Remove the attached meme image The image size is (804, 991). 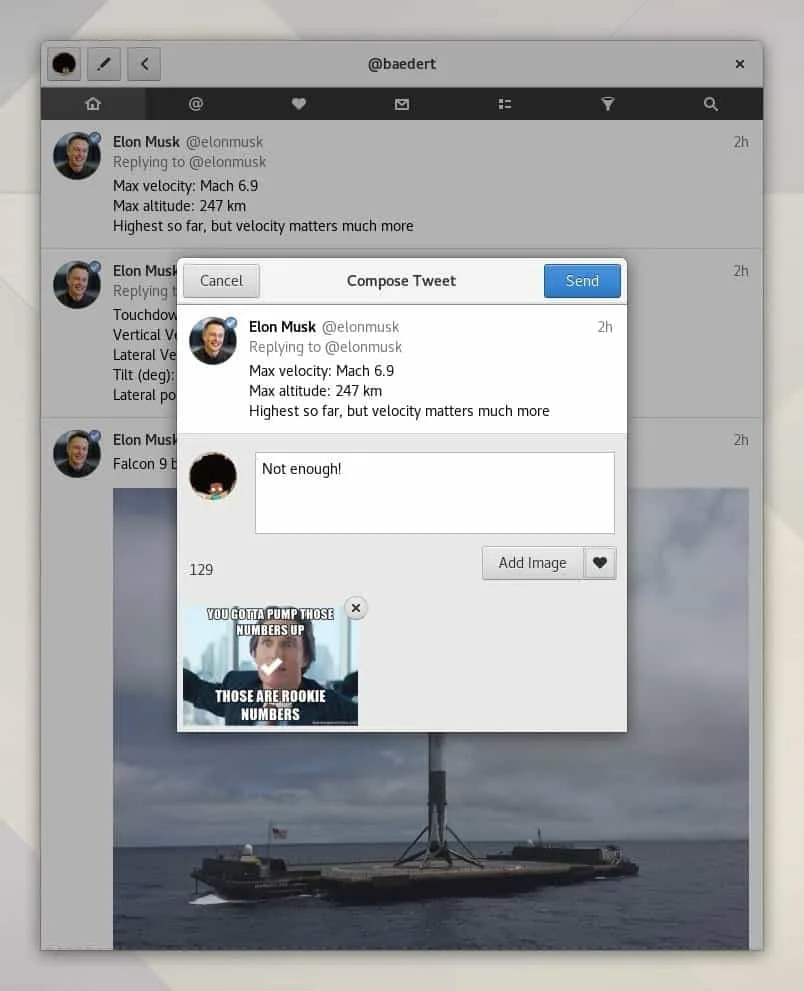[355, 607]
